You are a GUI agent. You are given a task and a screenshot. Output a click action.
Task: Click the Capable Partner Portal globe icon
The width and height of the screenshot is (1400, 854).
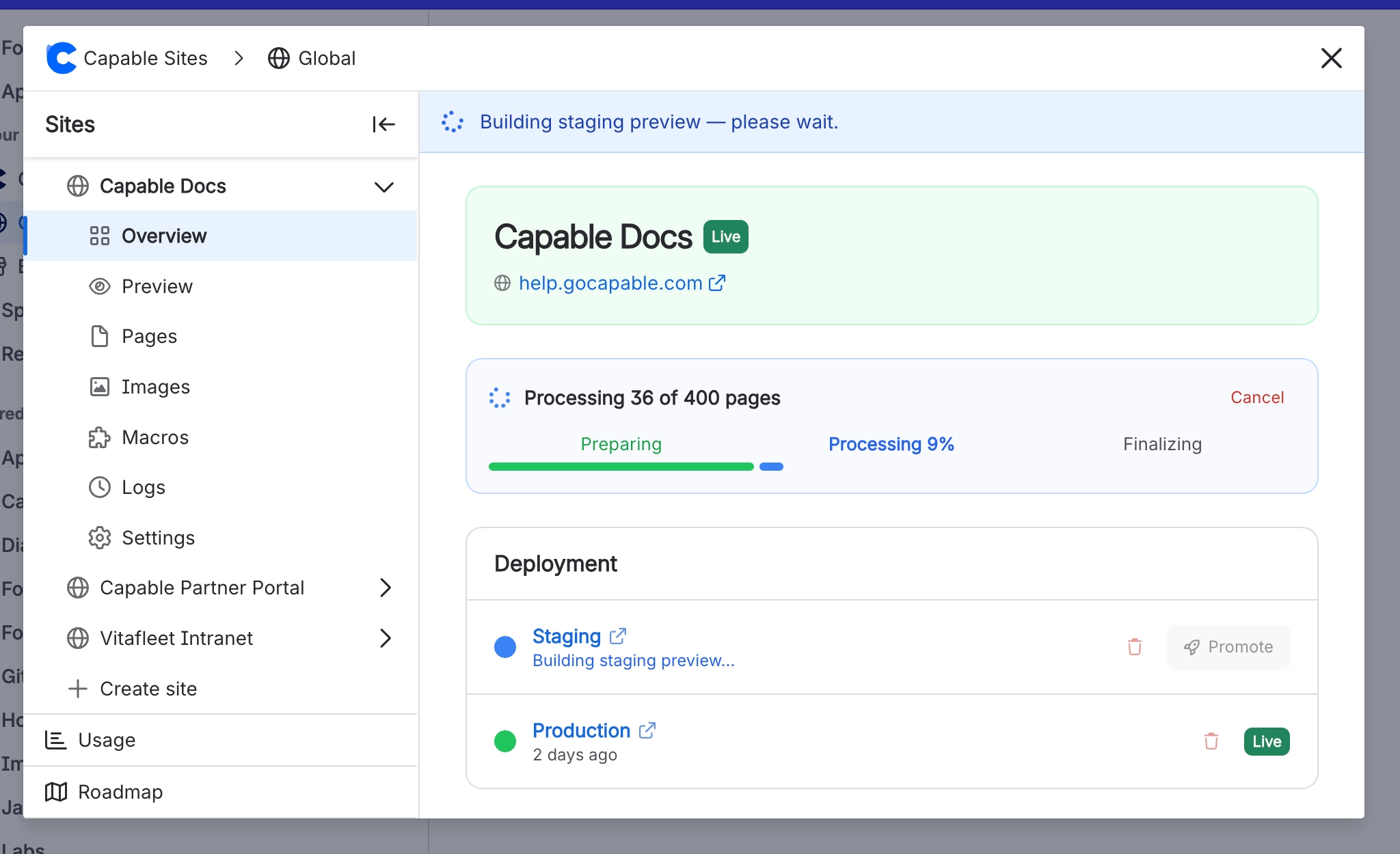(78, 588)
